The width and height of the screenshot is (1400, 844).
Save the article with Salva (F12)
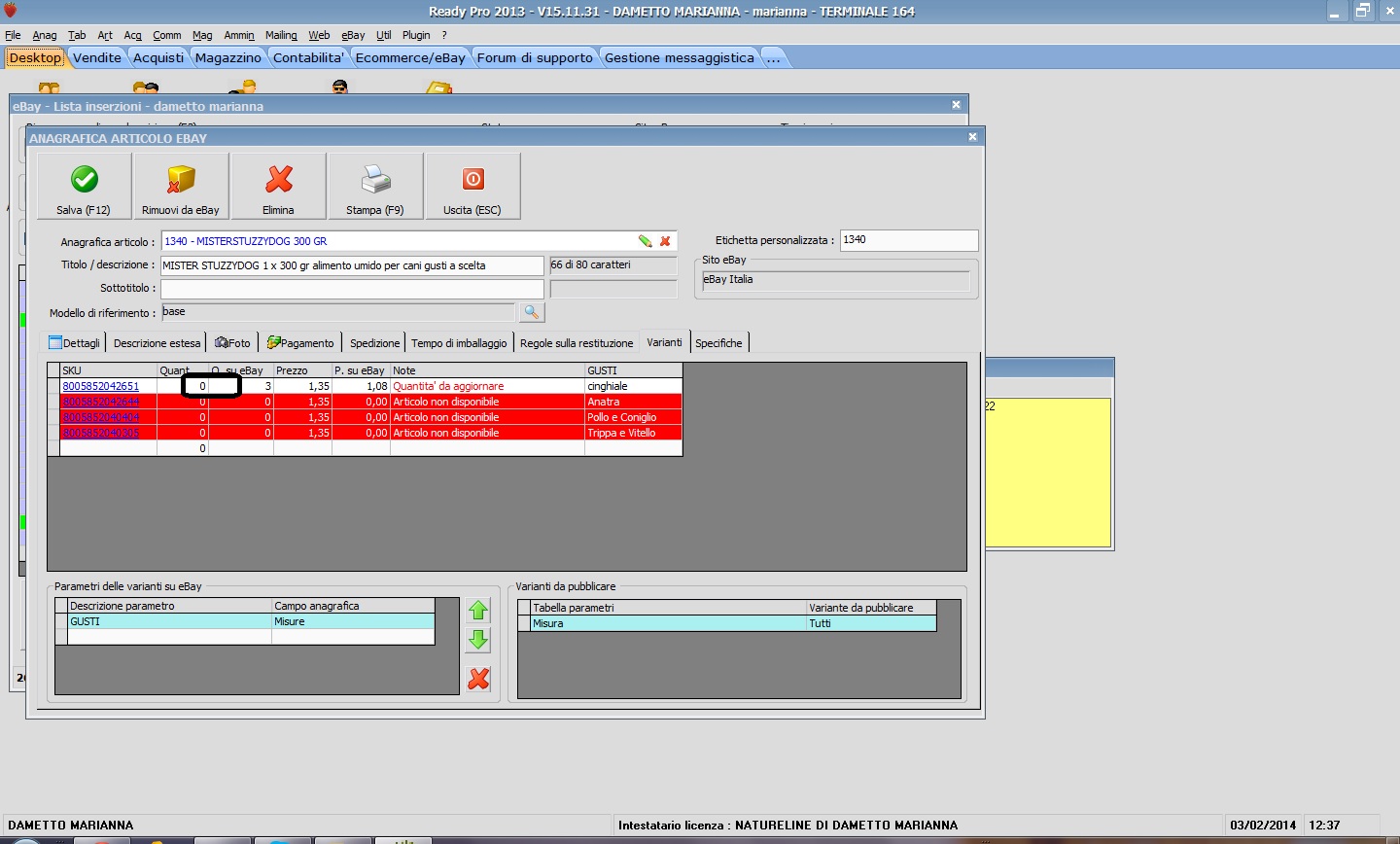(x=85, y=187)
